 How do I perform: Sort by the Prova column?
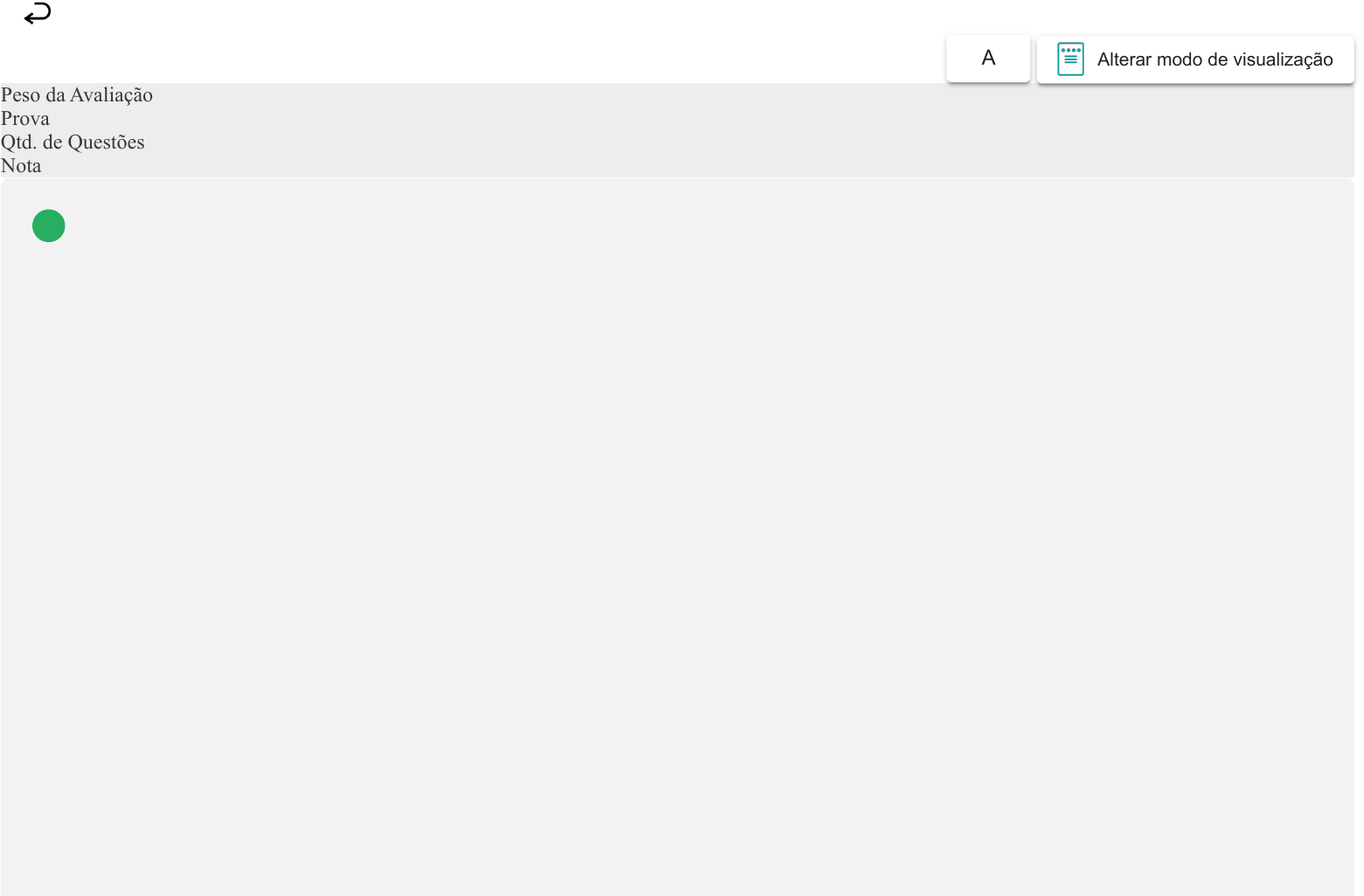[x=25, y=119]
